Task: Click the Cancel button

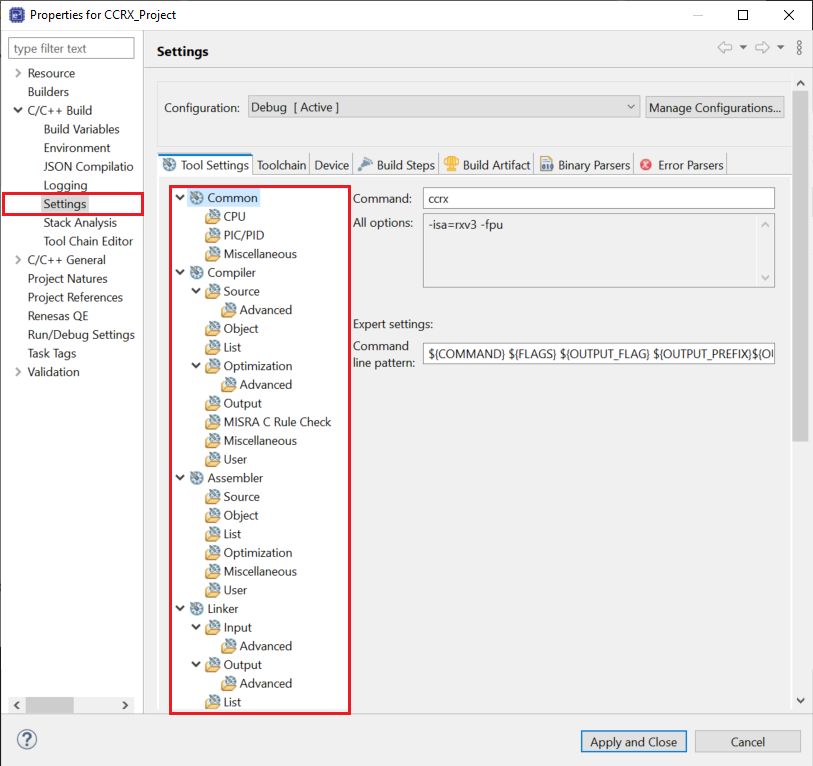Action: click(747, 742)
